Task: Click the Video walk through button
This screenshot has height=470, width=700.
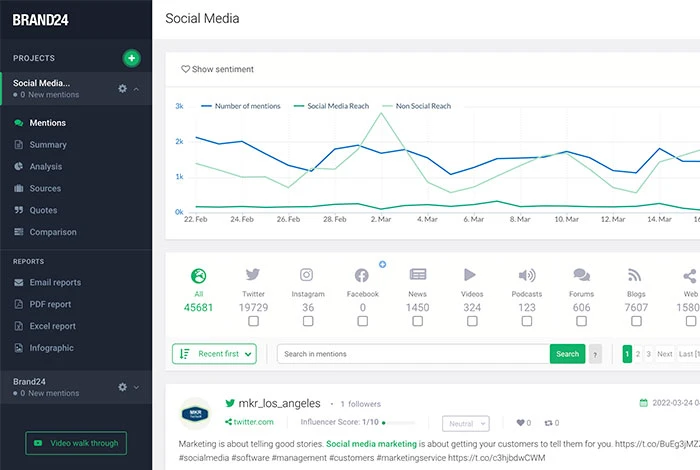Action: 76,443
